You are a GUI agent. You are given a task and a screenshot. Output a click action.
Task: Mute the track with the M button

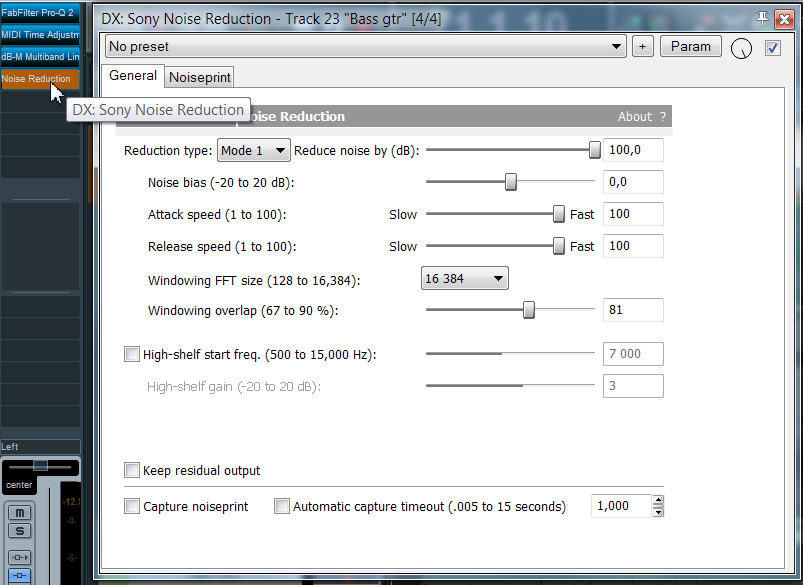pos(19,512)
